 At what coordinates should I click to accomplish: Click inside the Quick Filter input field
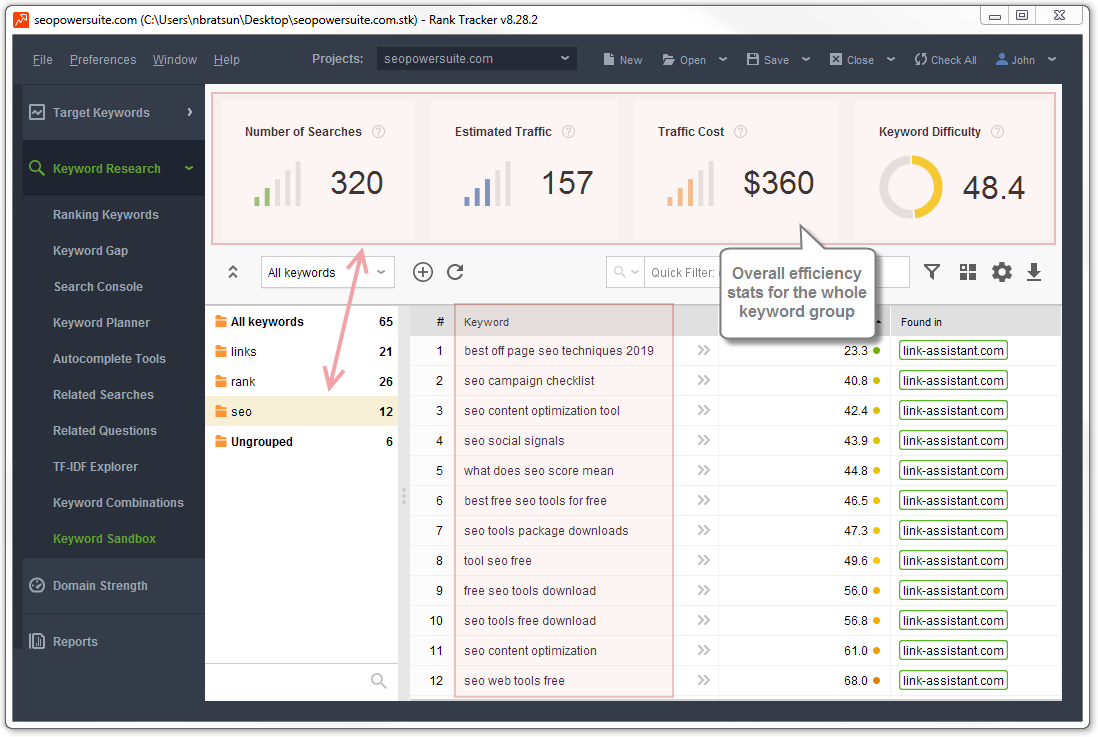[x=777, y=272]
